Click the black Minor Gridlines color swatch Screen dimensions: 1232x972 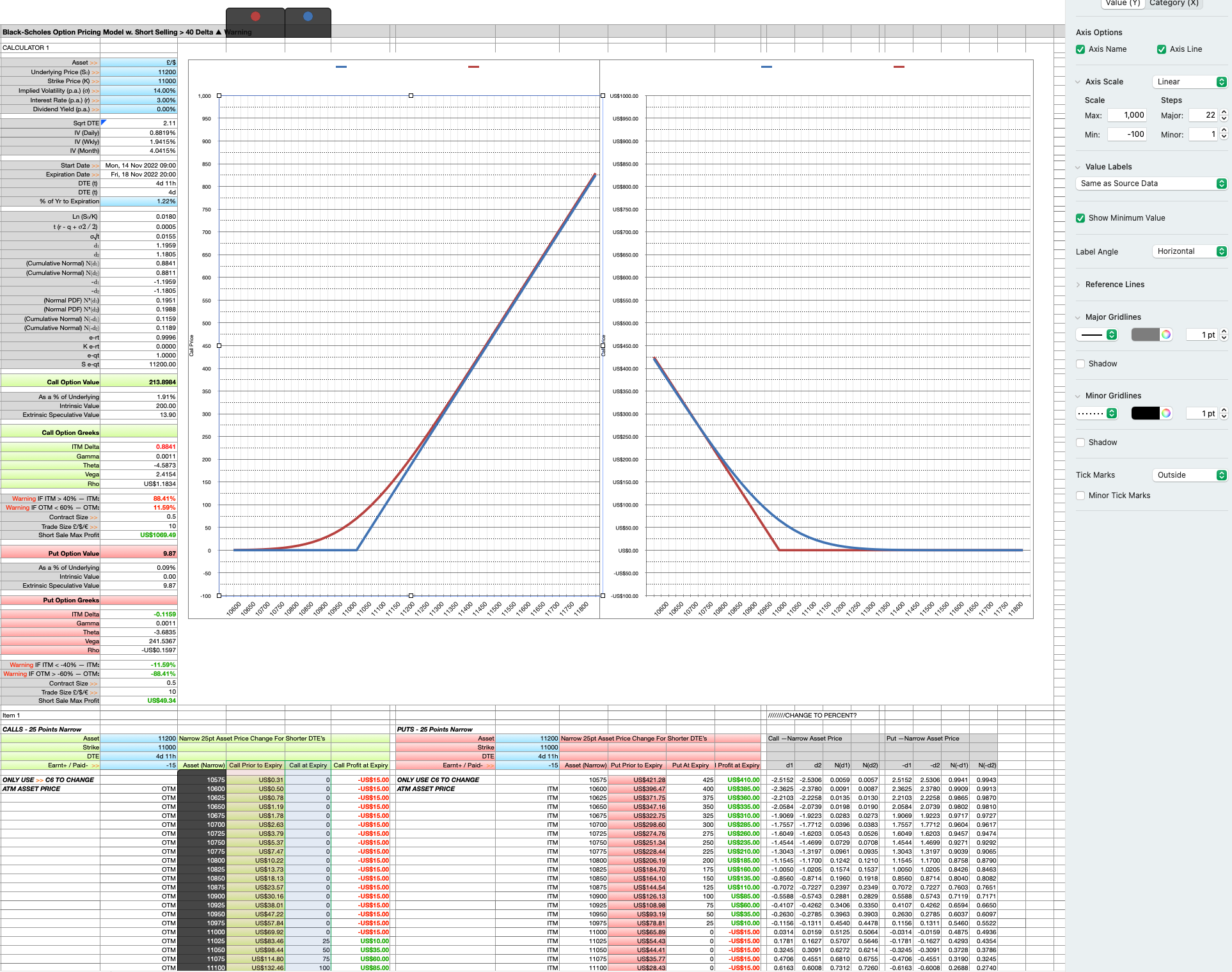tap(1145, 413)
